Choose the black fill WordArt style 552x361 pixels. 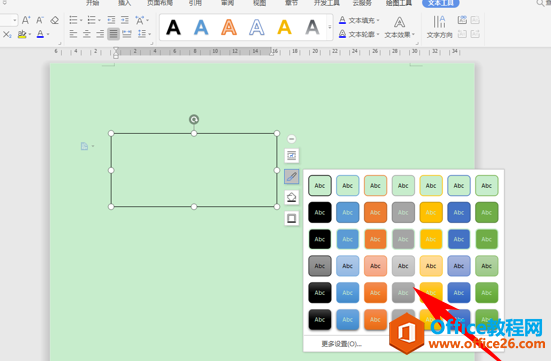(173, 27)
